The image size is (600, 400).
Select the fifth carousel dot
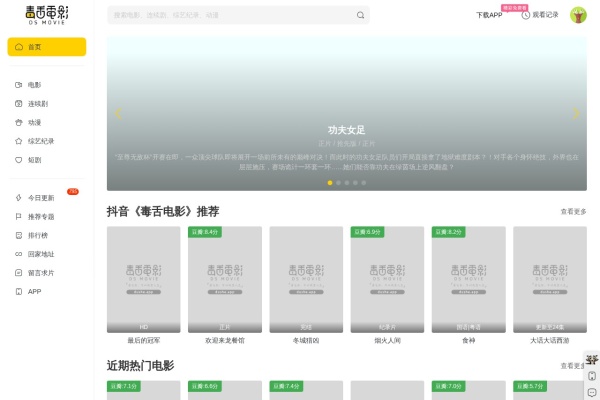(x=364, y=183)
